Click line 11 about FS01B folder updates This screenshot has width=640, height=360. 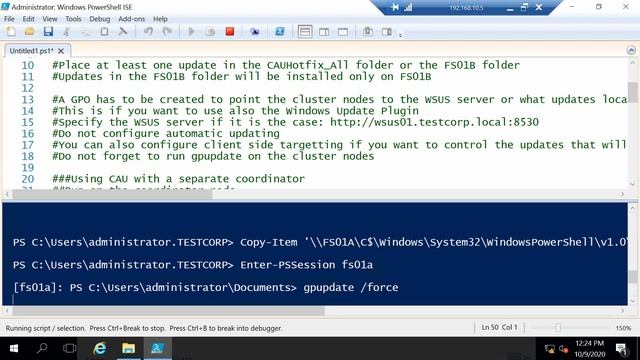click(242, 76)
